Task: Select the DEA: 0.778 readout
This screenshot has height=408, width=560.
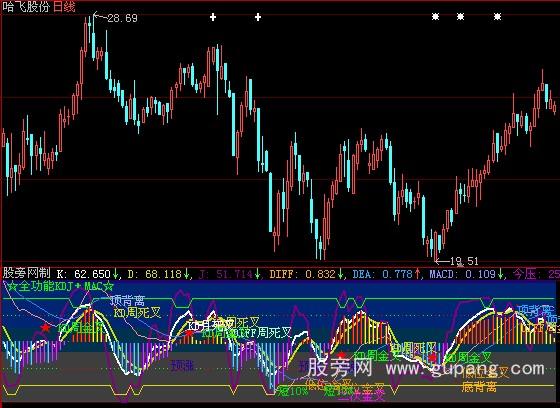Action: tap(382, 274)
